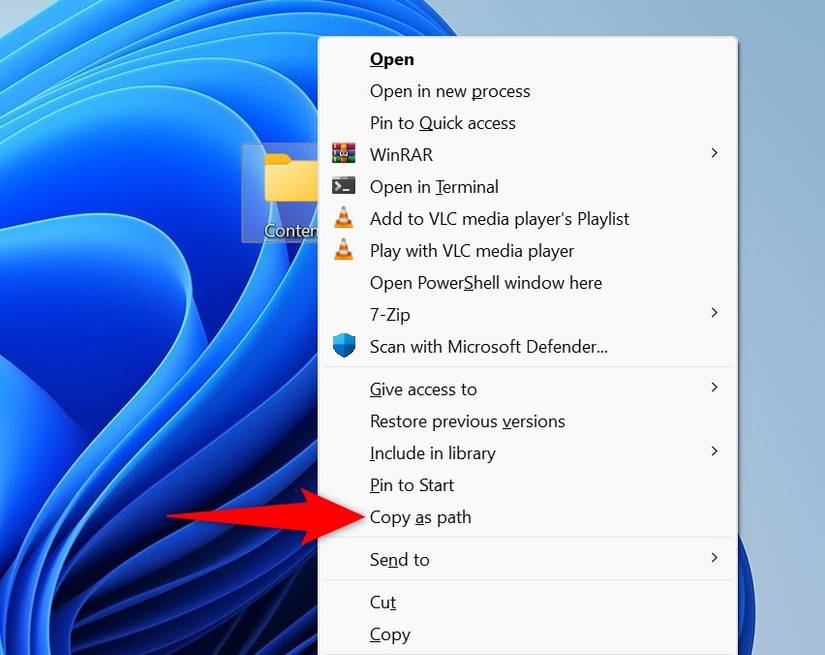This screenshot has height=655, width=825.
Task: Expand the Send to submenu
Action: click(x=714, y=559)
